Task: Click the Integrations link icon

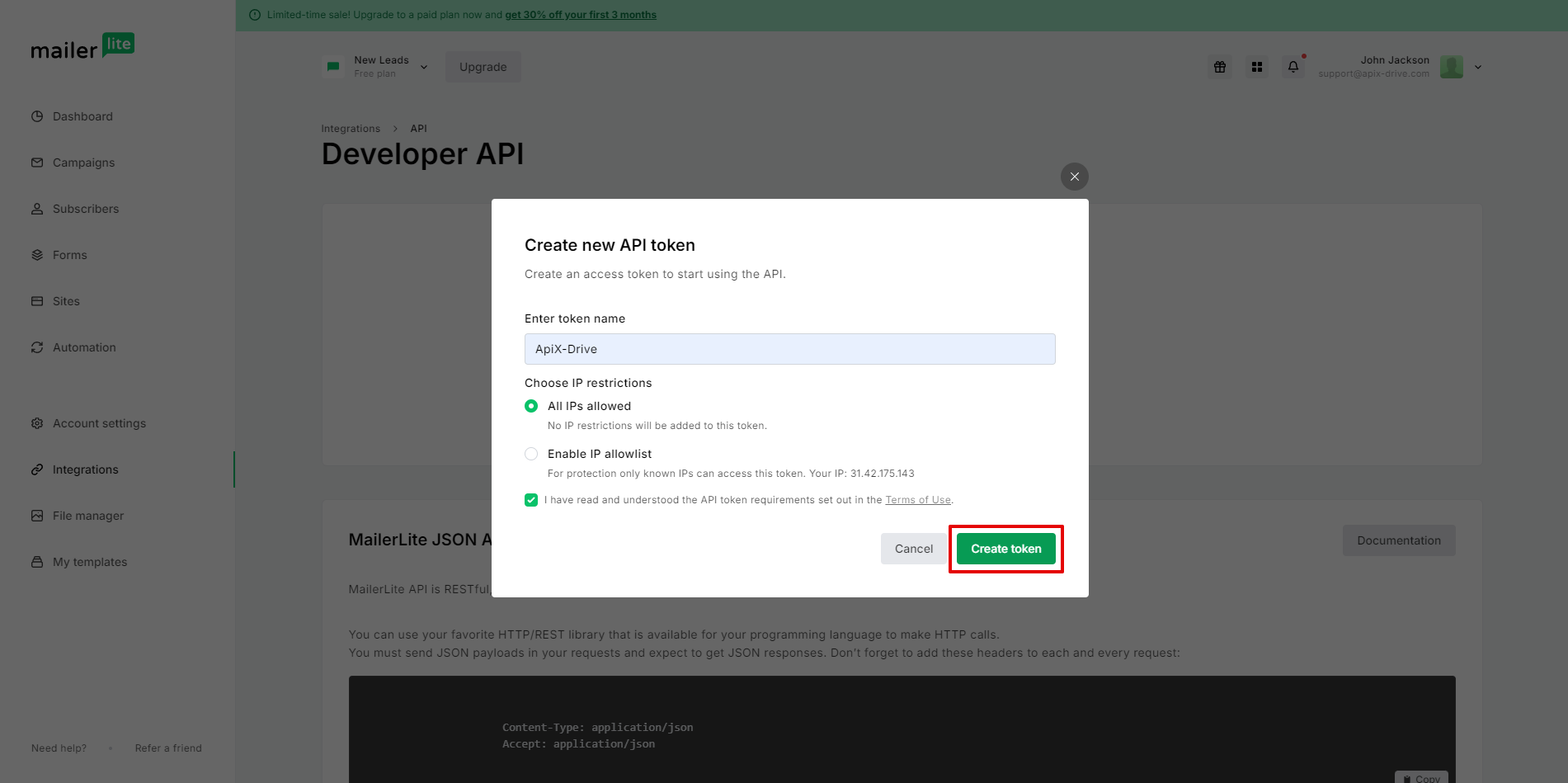Action: coord(37,469)
